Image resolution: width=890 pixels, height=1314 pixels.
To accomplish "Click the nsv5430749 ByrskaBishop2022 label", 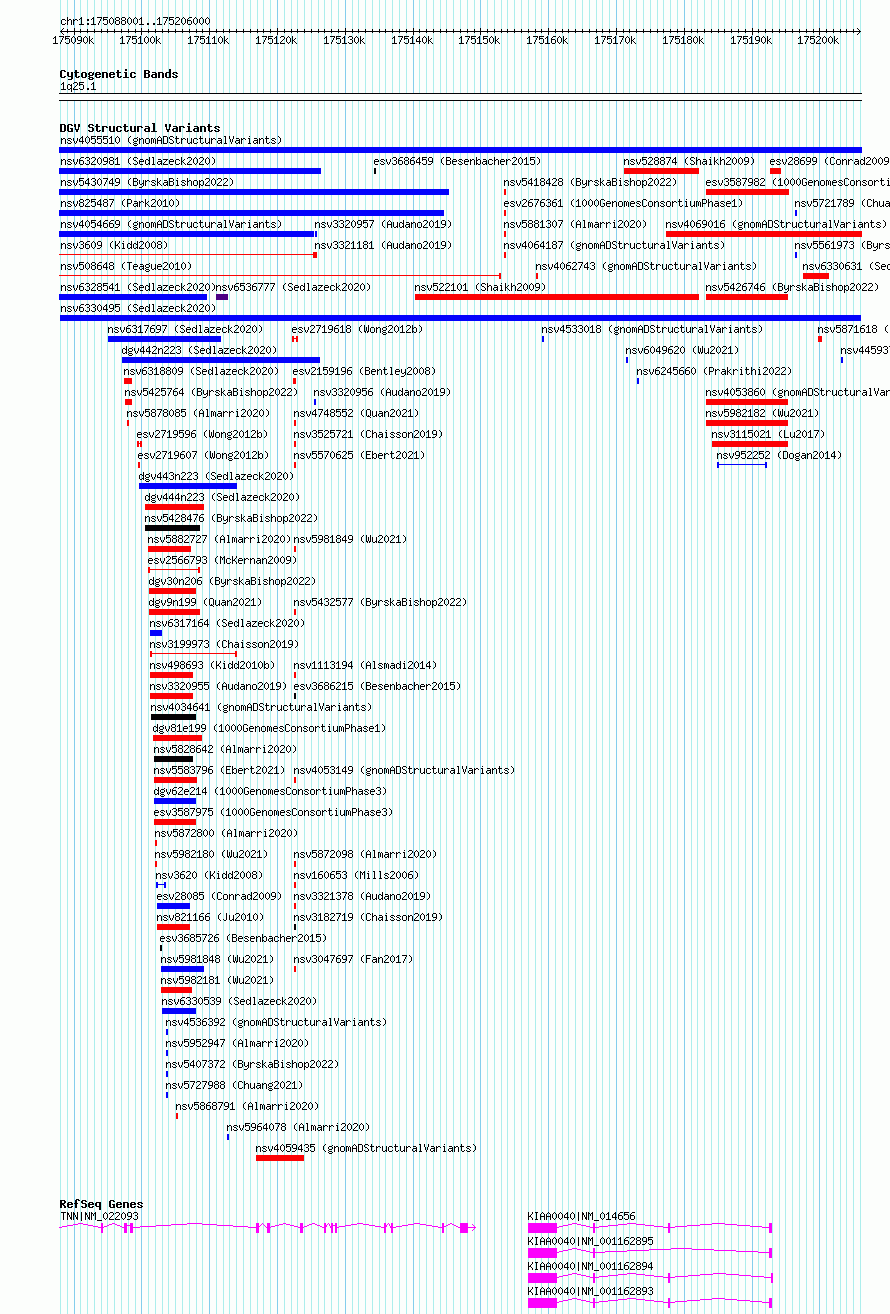I will pyautogui.click(x=147, y=182).
